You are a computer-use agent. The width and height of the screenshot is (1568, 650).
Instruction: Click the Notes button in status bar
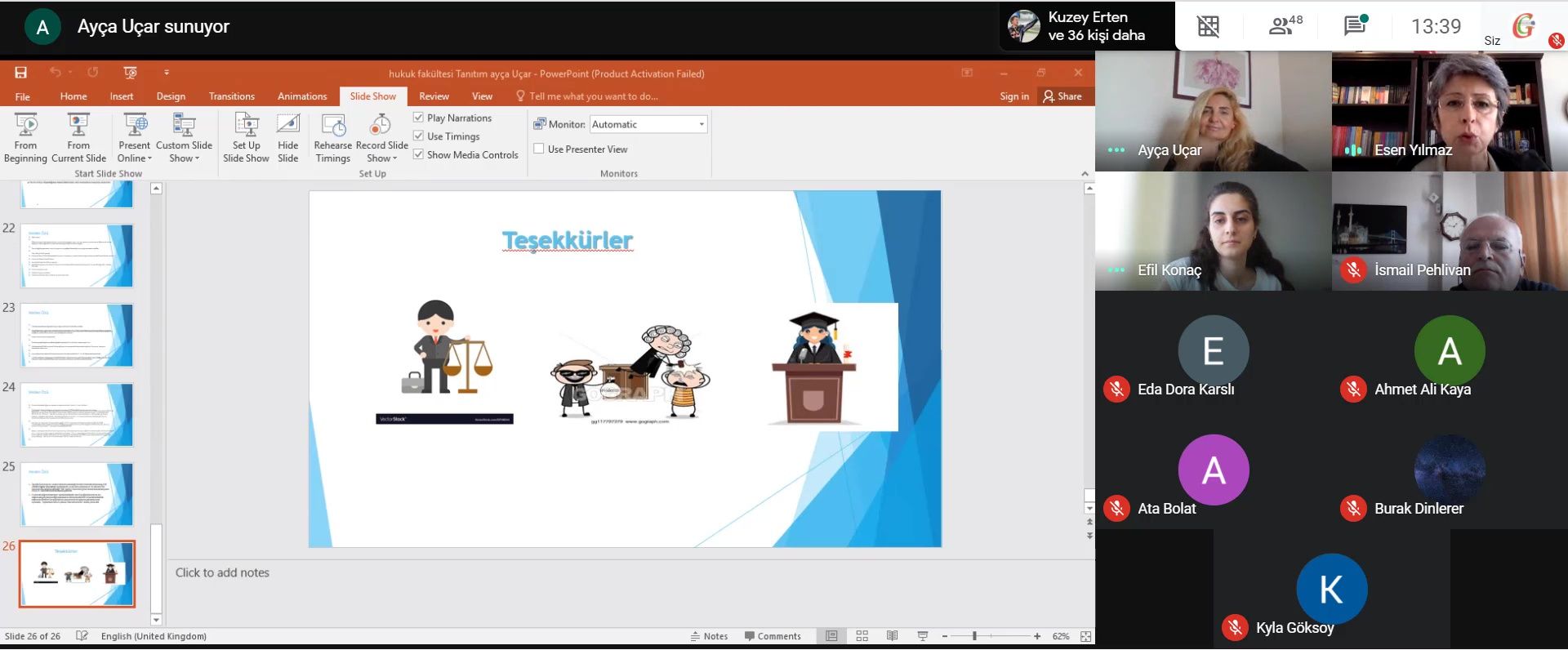(x=709, y=636)
